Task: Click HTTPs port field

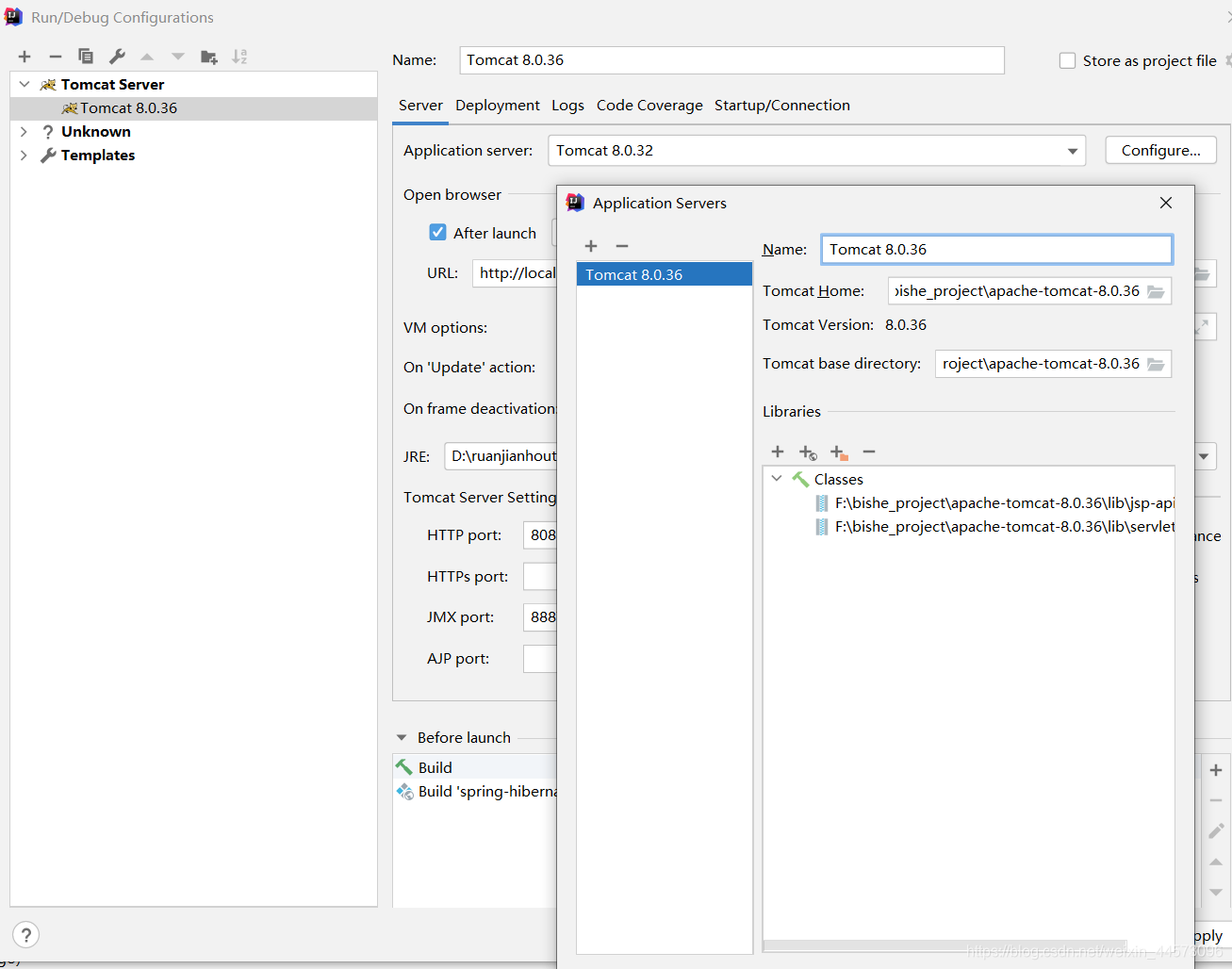Action: click(540, 577)
